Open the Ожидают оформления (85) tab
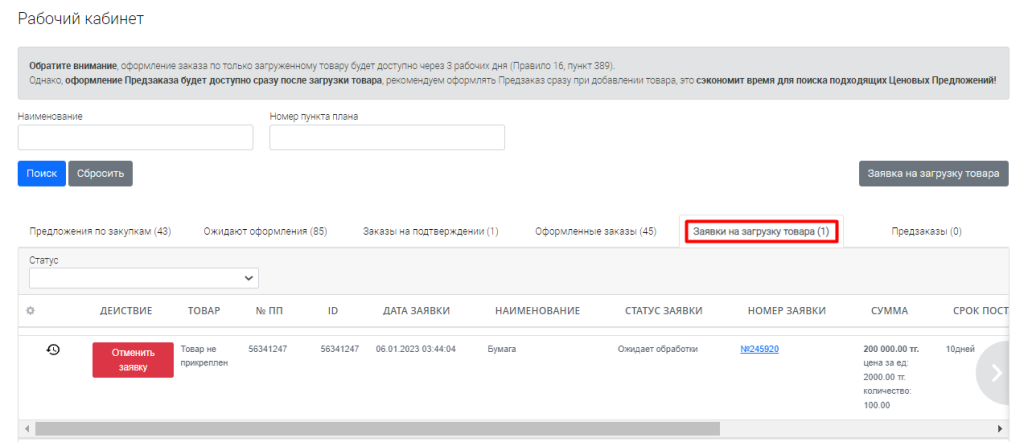 [265, 231]
